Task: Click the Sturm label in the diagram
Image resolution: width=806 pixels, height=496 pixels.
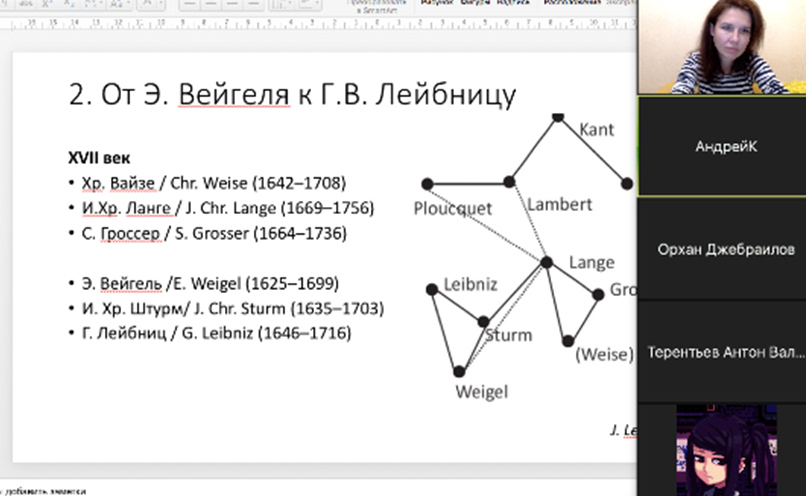Action: point(509,335)
